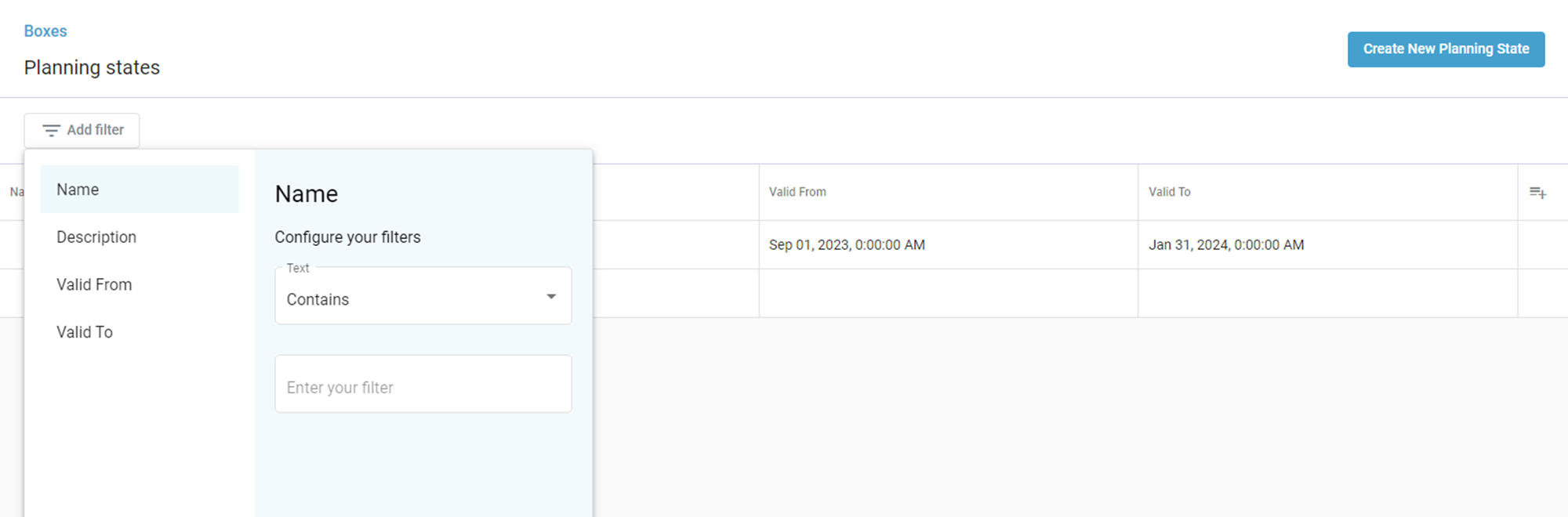Open the Add filter button

click(82, 130)
